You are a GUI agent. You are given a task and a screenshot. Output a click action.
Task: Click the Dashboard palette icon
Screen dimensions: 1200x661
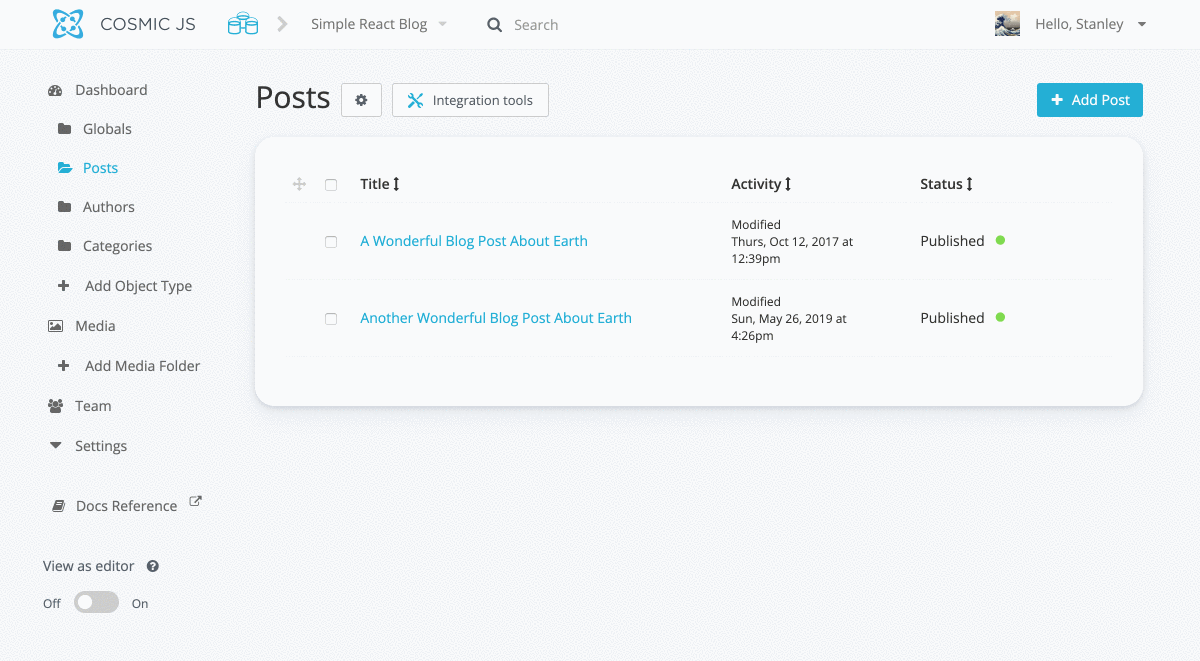55,90
